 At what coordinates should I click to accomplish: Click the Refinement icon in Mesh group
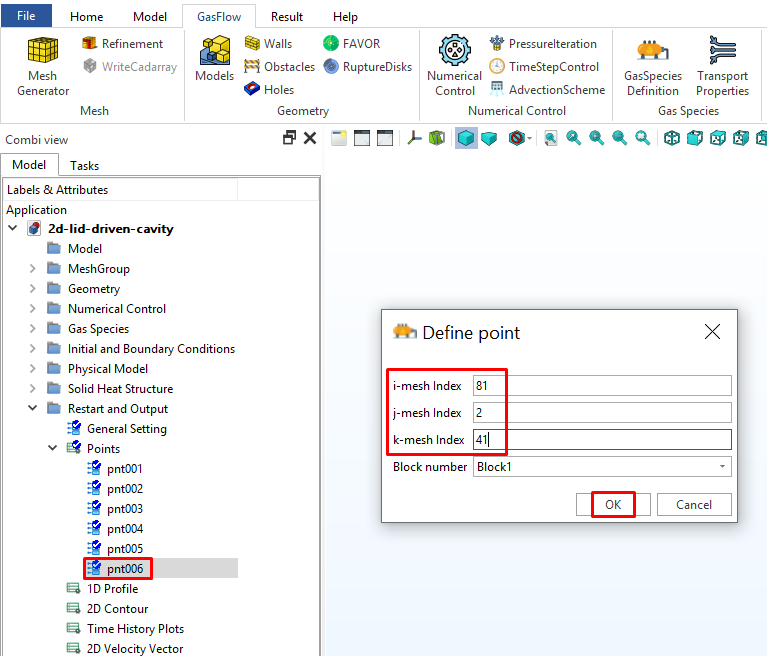click(90, 43)
